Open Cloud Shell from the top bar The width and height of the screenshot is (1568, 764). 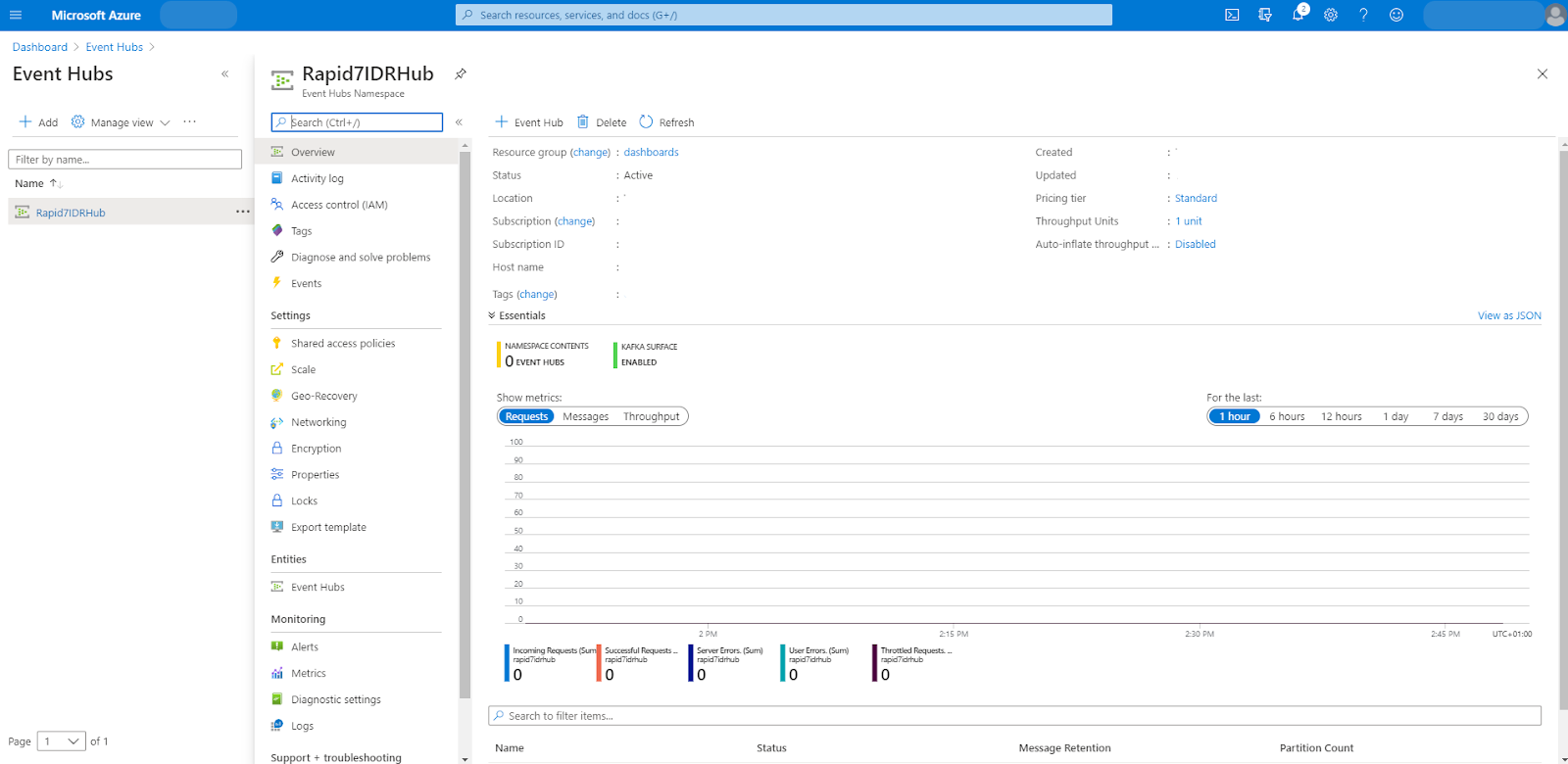click(x=1232, y=15)
